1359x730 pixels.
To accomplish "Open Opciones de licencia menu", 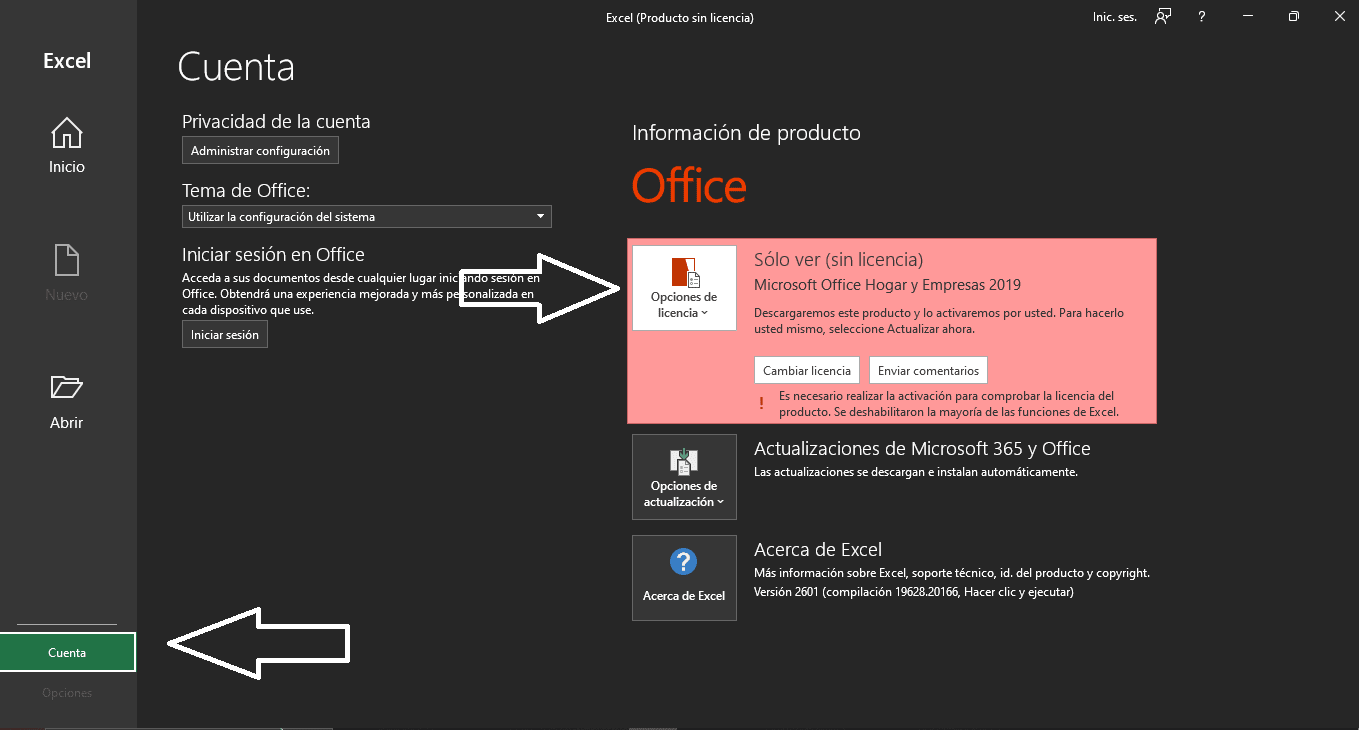I will [x=684, y=288].
